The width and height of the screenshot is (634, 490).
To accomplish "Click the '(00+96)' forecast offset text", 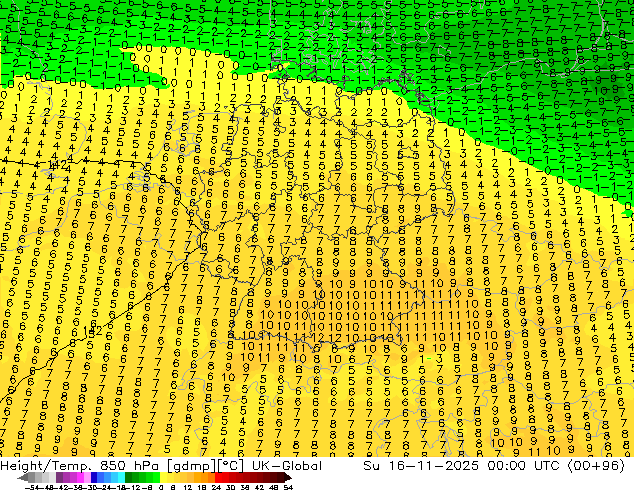I will pos(596,466).
